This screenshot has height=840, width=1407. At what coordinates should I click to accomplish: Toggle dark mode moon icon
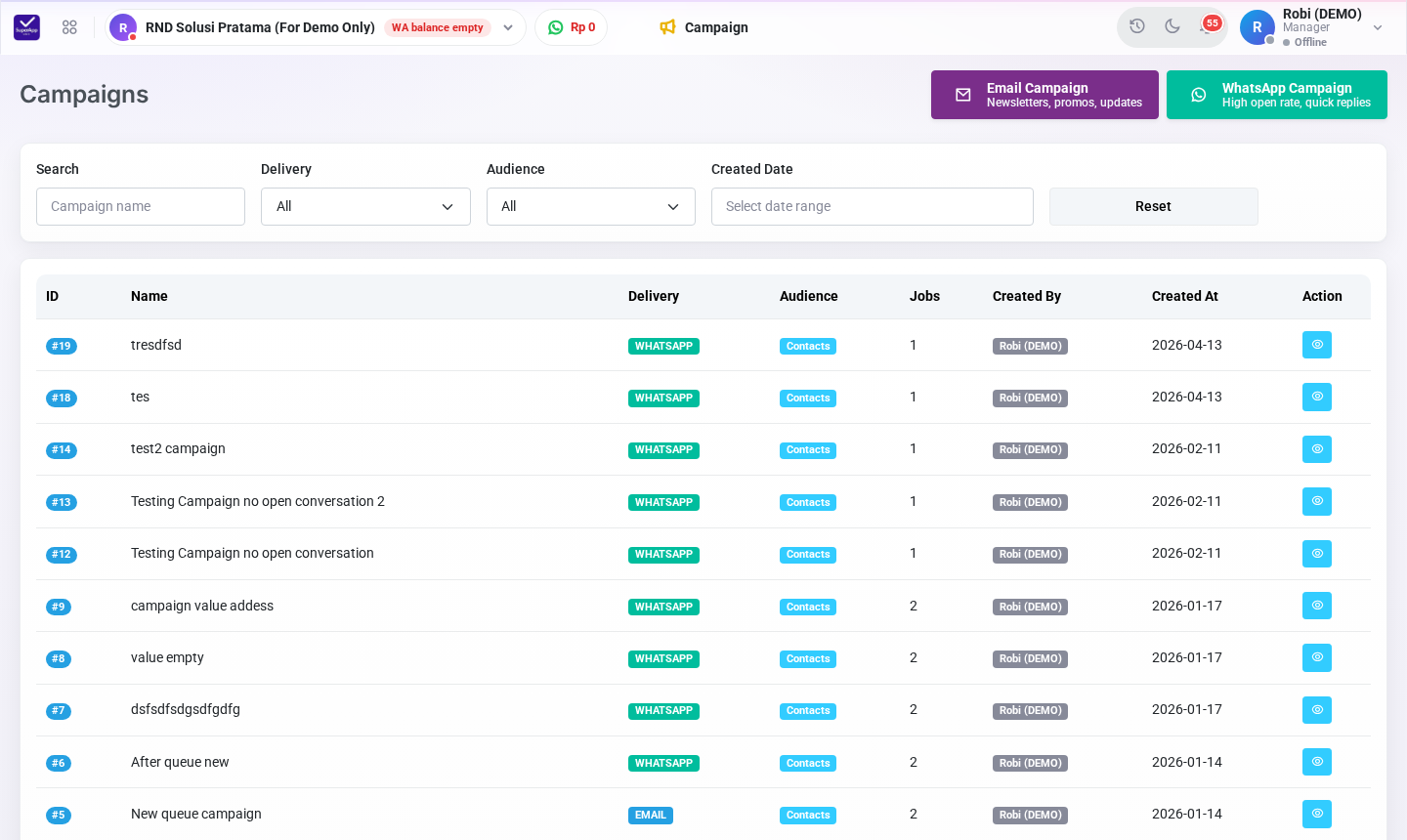click(x=1172, y=26)
